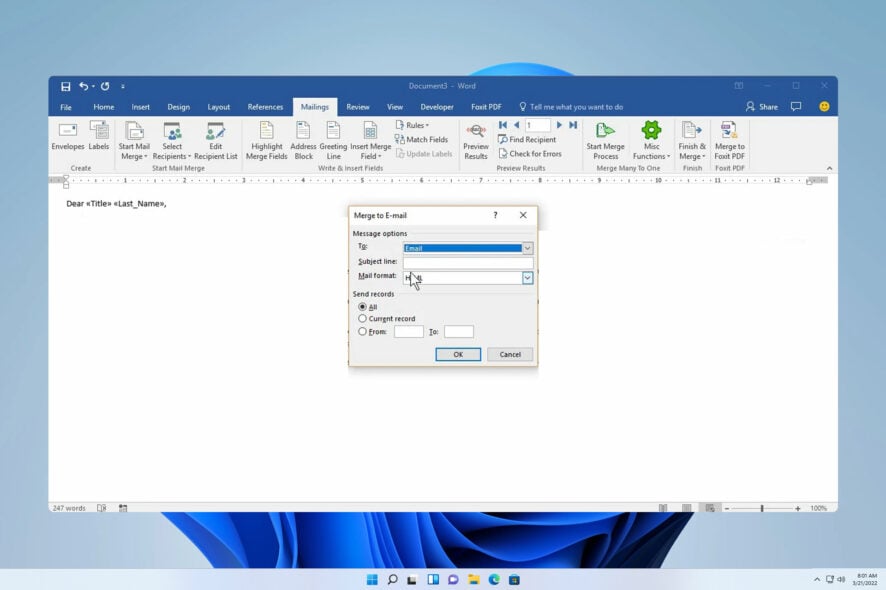The width and height of the screenshot is (886, 590).
Task: Click OK in Merge to E-mail
Action: click(458, 354)
